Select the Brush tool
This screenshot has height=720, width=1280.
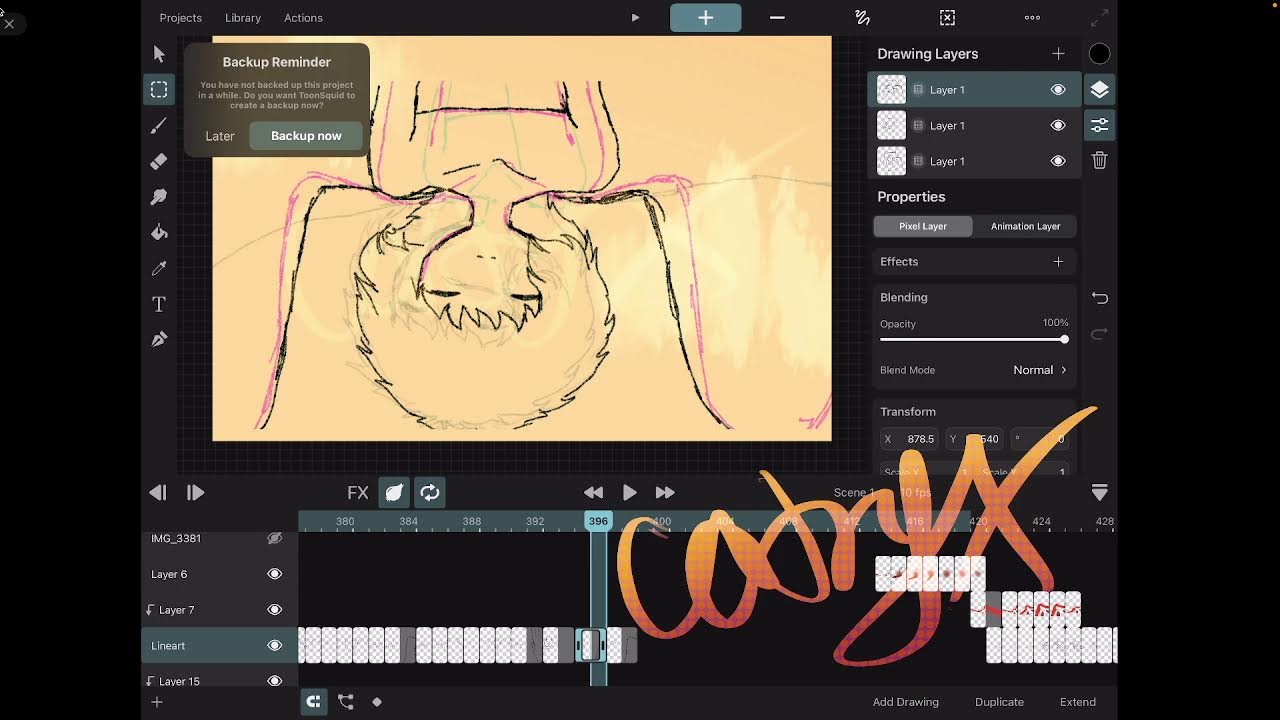[x=159, y=125]
